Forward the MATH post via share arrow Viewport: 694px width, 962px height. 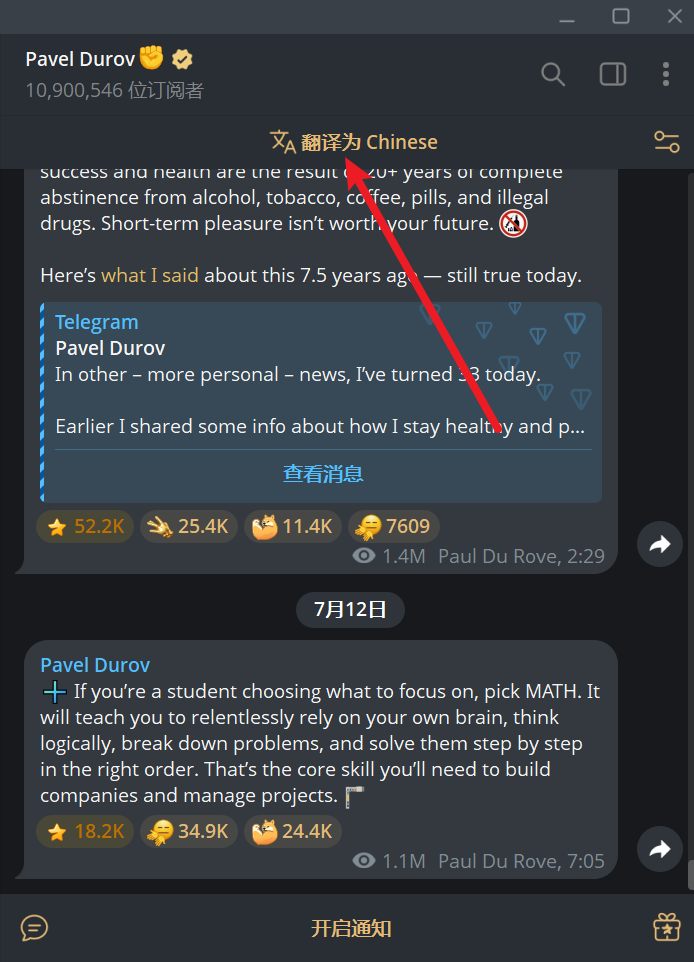point(660,849)
